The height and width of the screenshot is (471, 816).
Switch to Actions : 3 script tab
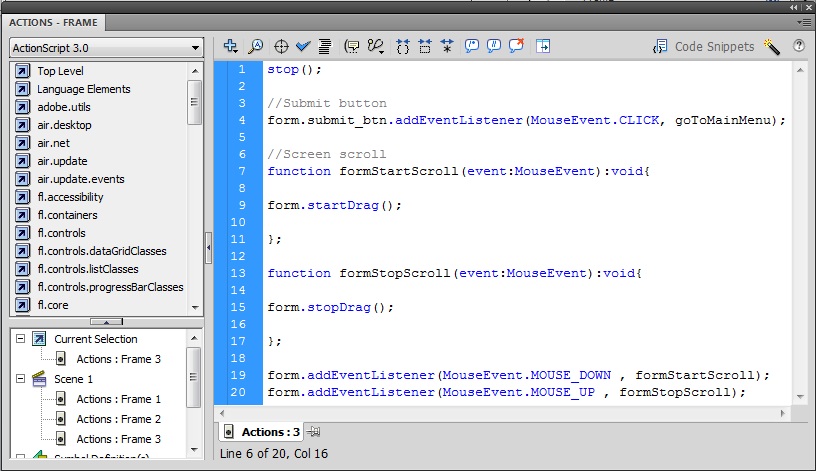[x=262, y=432]
